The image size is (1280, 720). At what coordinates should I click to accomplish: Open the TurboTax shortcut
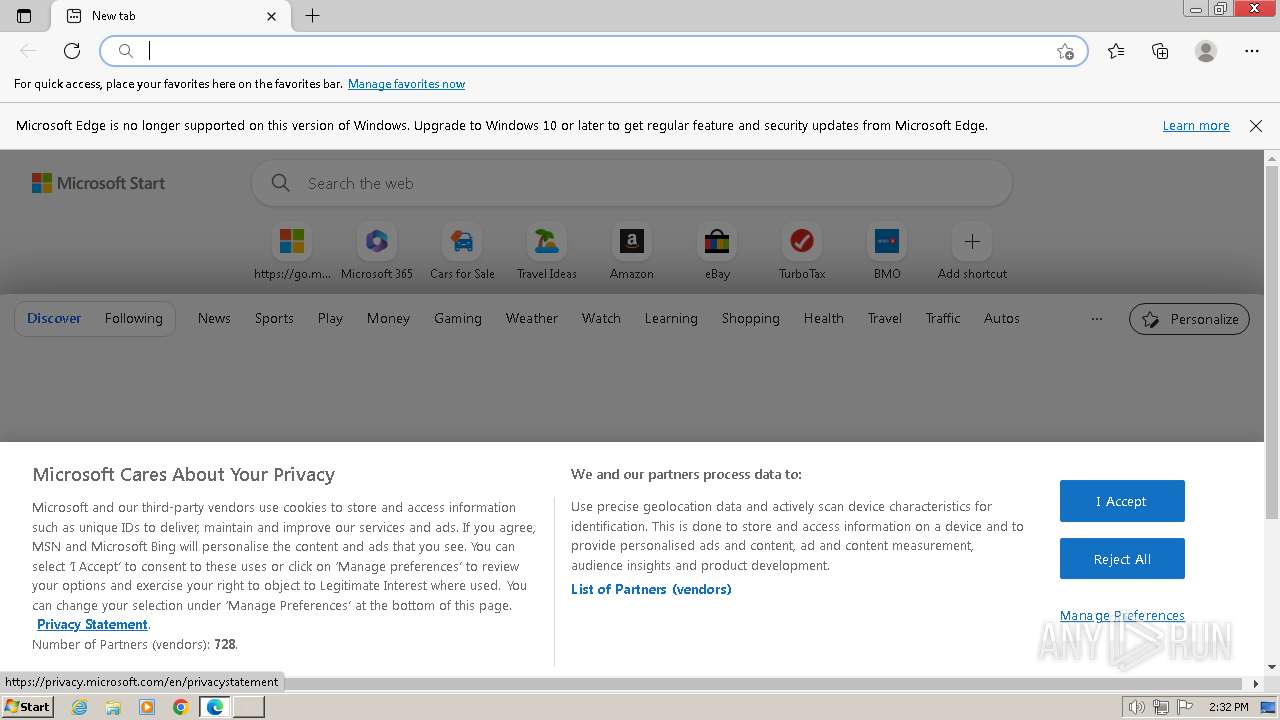(802, 252)
